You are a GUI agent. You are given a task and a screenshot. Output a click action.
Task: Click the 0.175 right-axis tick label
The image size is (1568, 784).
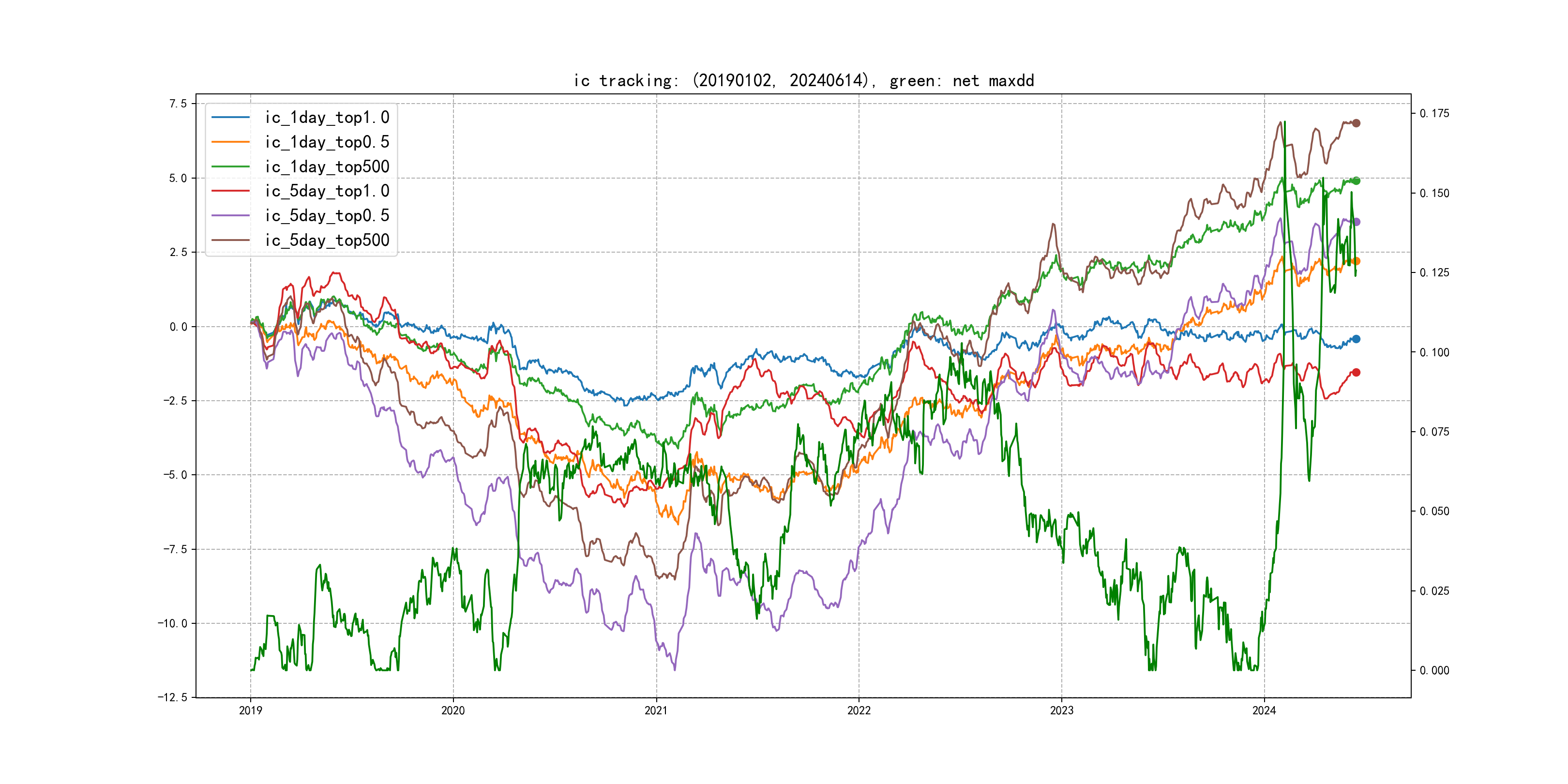[x=1434, y=113]
